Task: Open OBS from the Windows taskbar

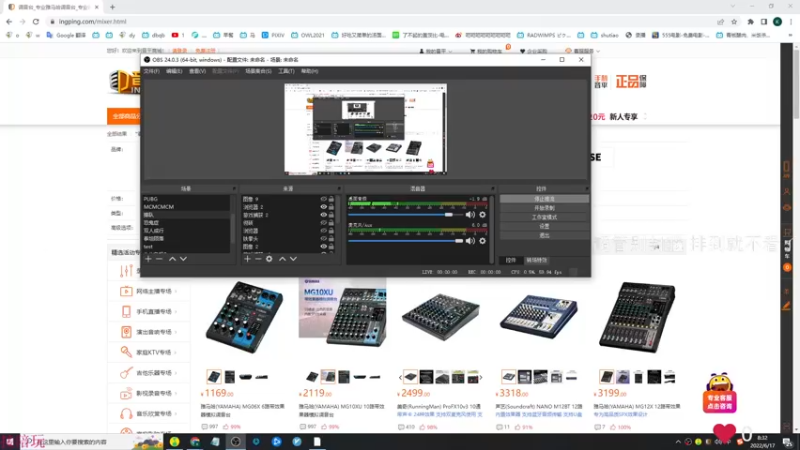Action: [235, 441]
